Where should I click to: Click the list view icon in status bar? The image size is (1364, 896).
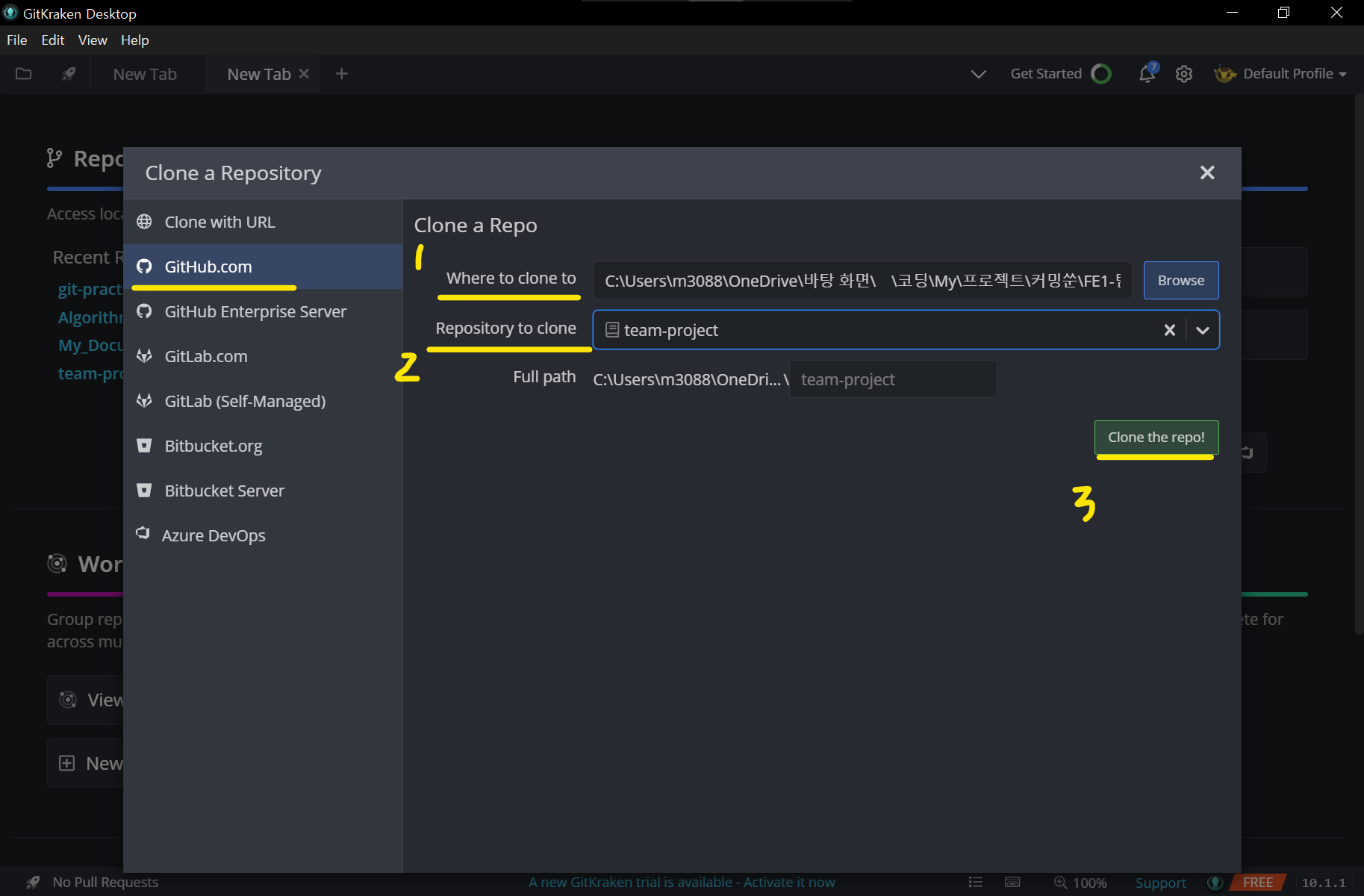(x=975, y=883)
